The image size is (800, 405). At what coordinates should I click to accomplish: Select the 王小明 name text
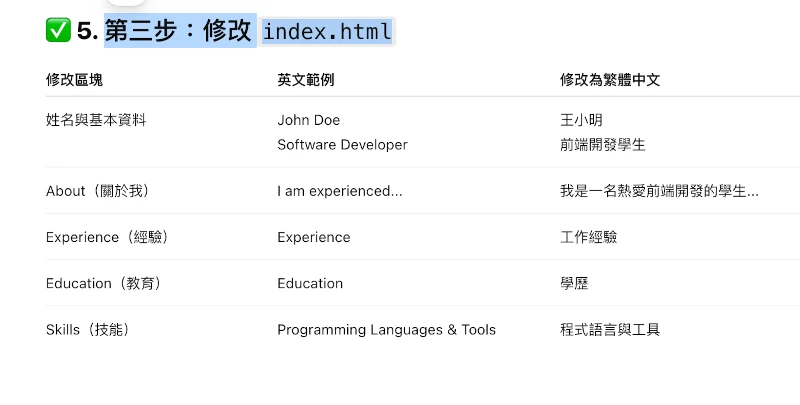pyautogui.click(x=581, y=120)
